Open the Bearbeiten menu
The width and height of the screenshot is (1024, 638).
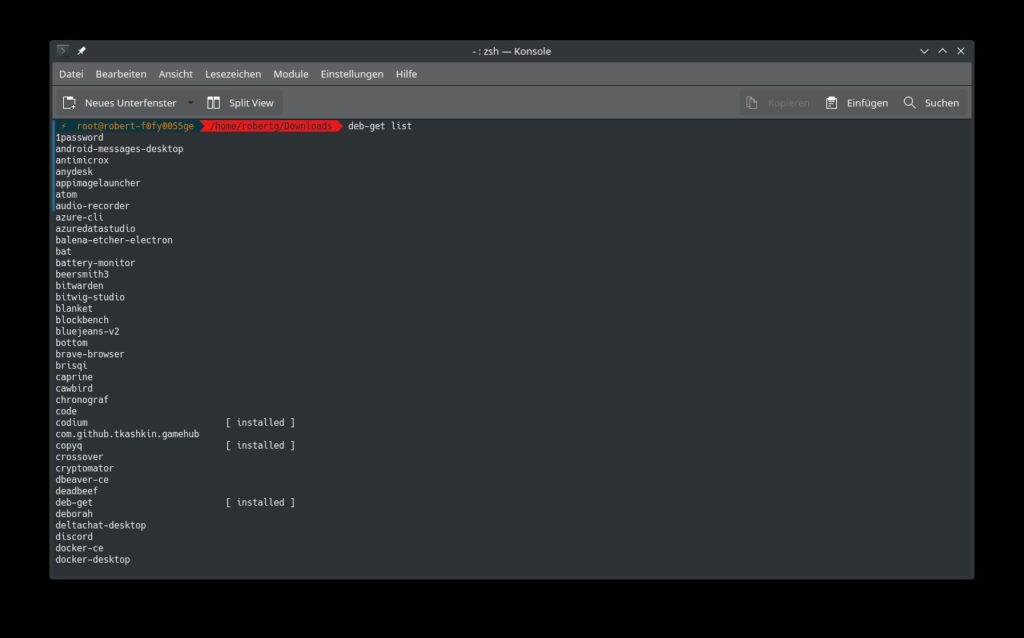click(121, 74)
